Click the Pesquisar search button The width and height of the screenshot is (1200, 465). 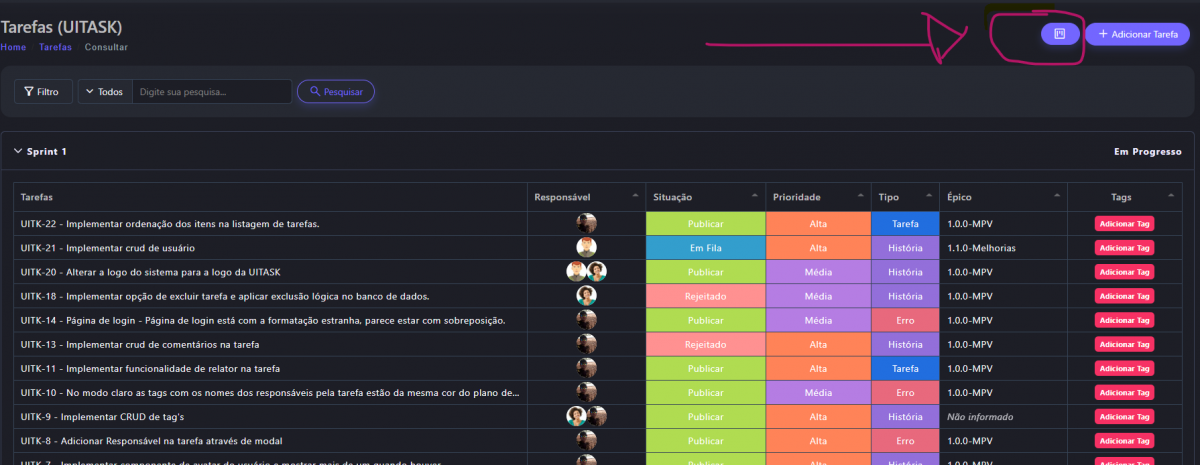pos(335,92)
